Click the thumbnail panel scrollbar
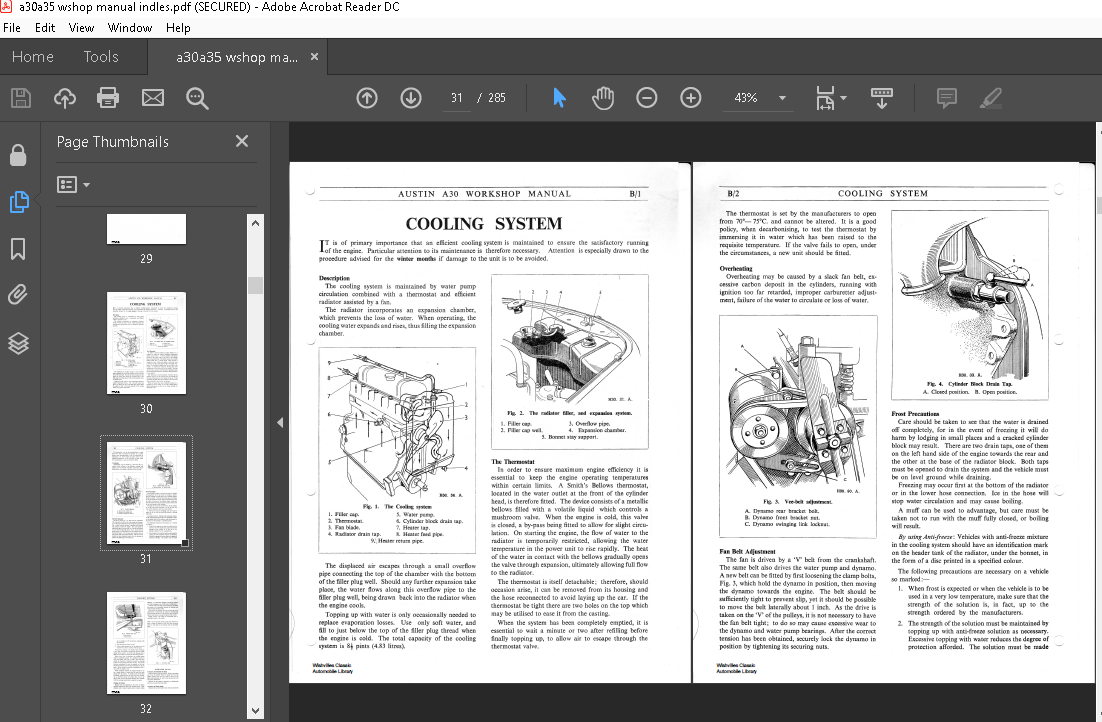The height and width of the screenshot is (722, 1102). point(255,284)
